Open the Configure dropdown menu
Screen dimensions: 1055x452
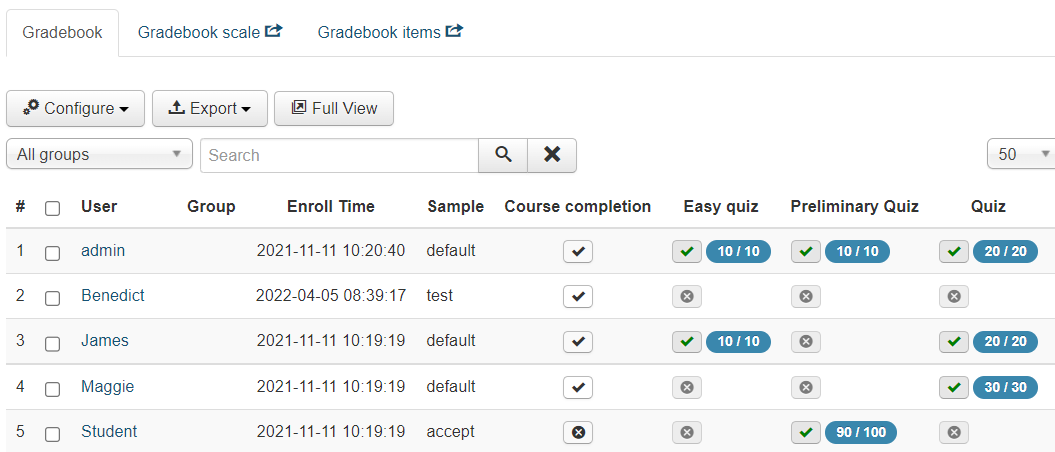(x=76, y=109)
